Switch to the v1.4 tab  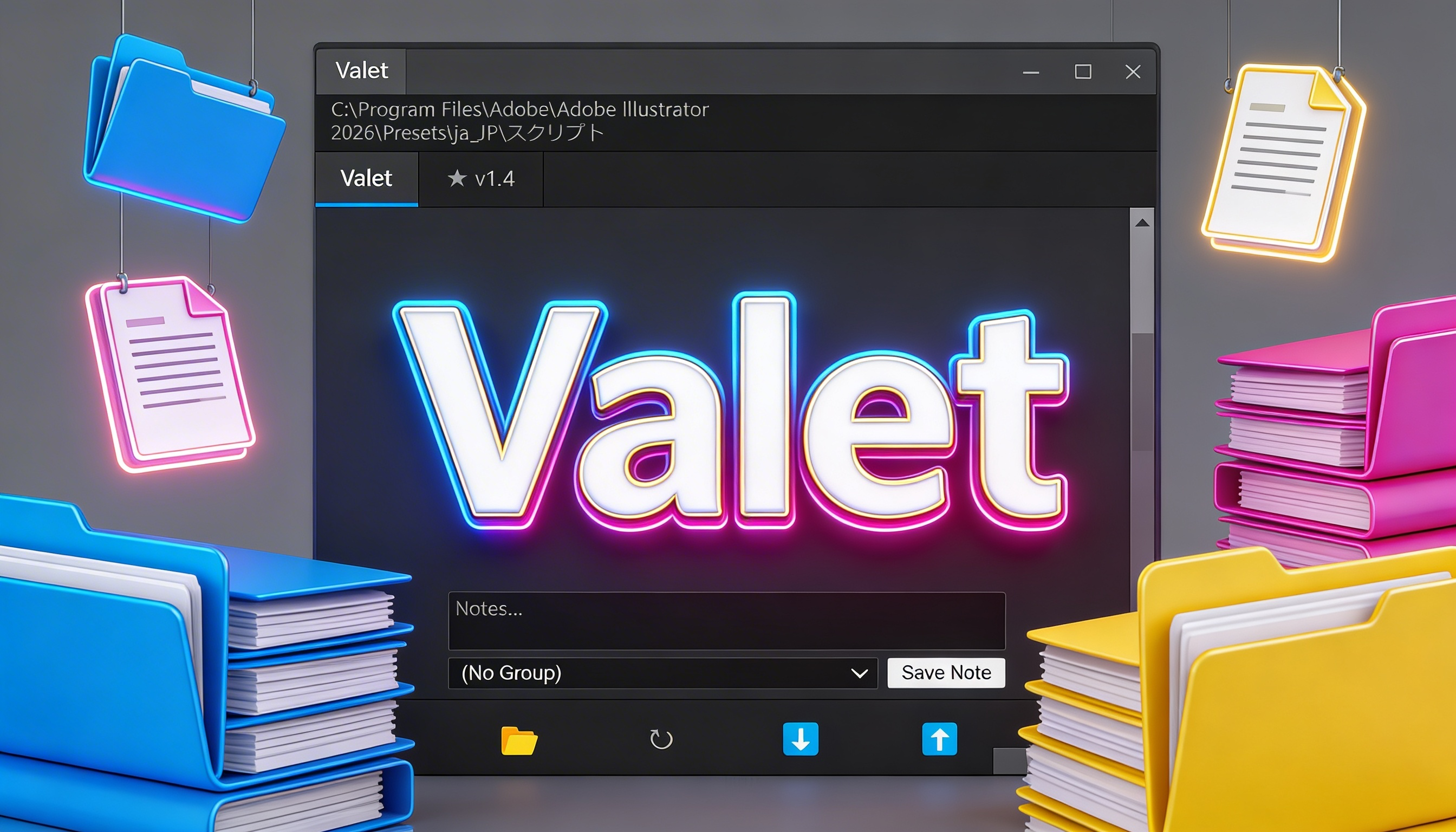pyautogui.click(x=480, y=179)
